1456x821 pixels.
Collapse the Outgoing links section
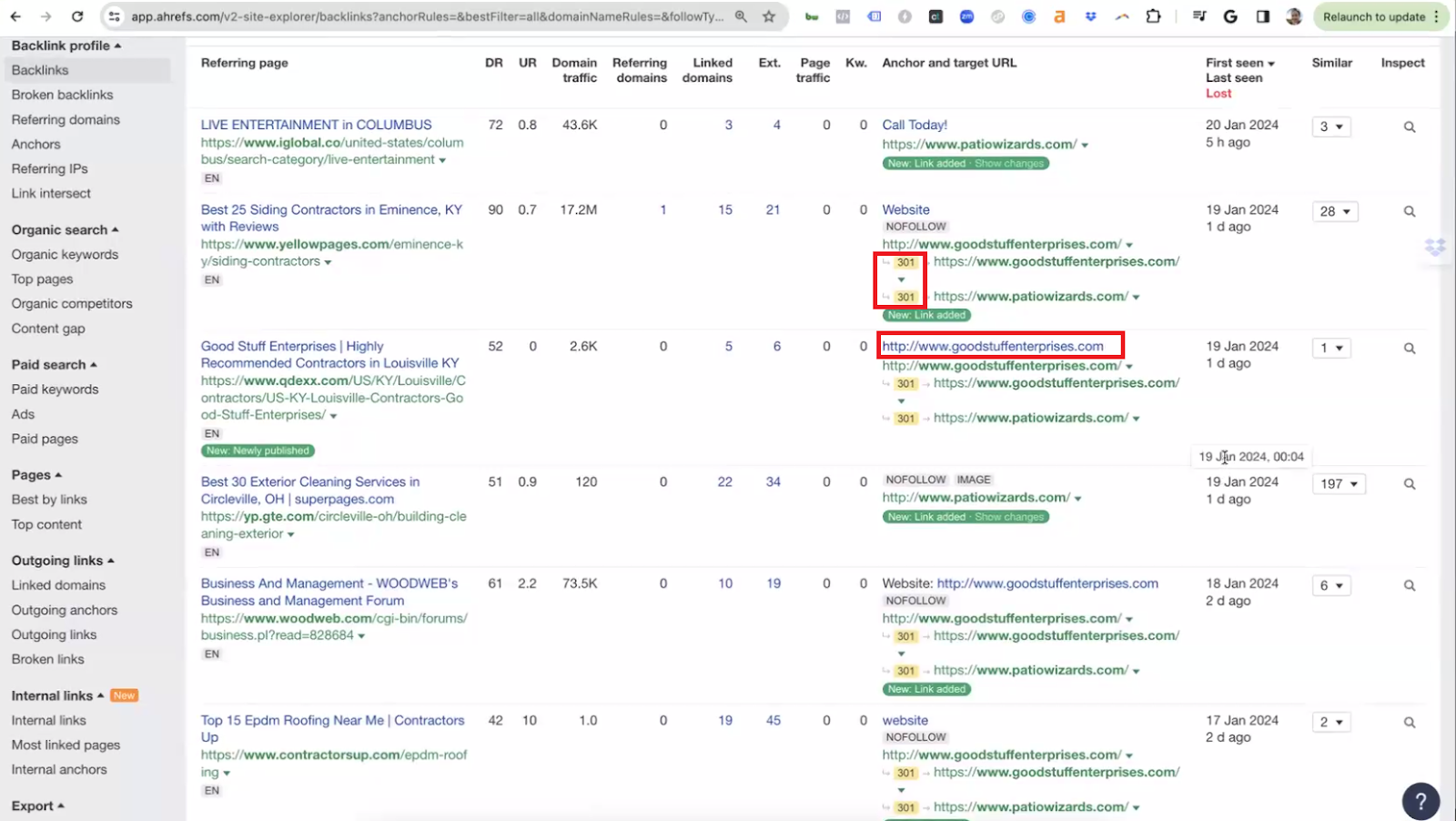63,561
